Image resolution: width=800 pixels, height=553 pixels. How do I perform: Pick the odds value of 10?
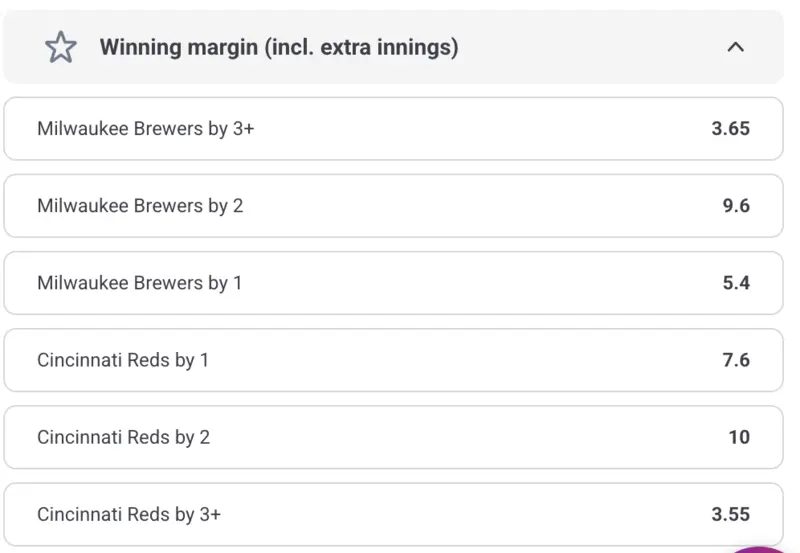(739, 437)
